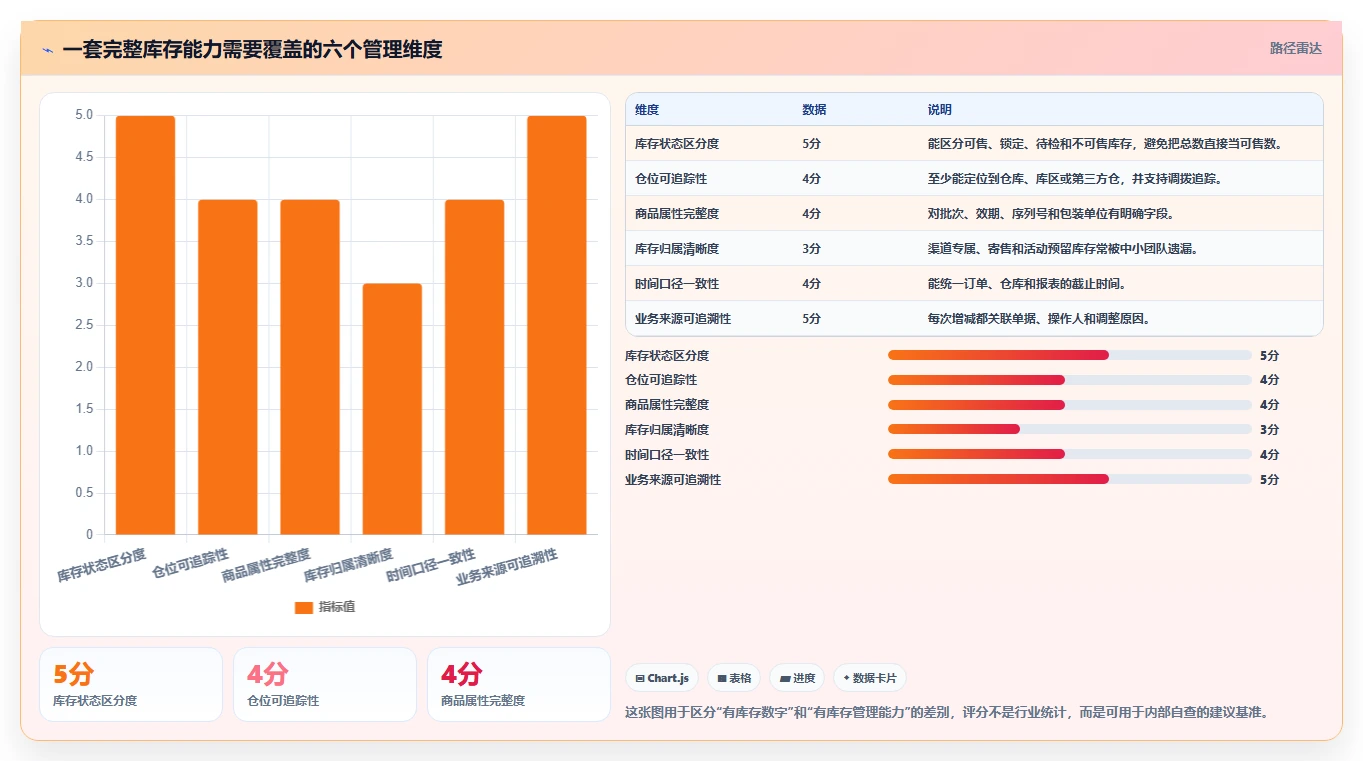
Task: Click the description starting 能统一订单、仓库
Action: coord(1027,284)
